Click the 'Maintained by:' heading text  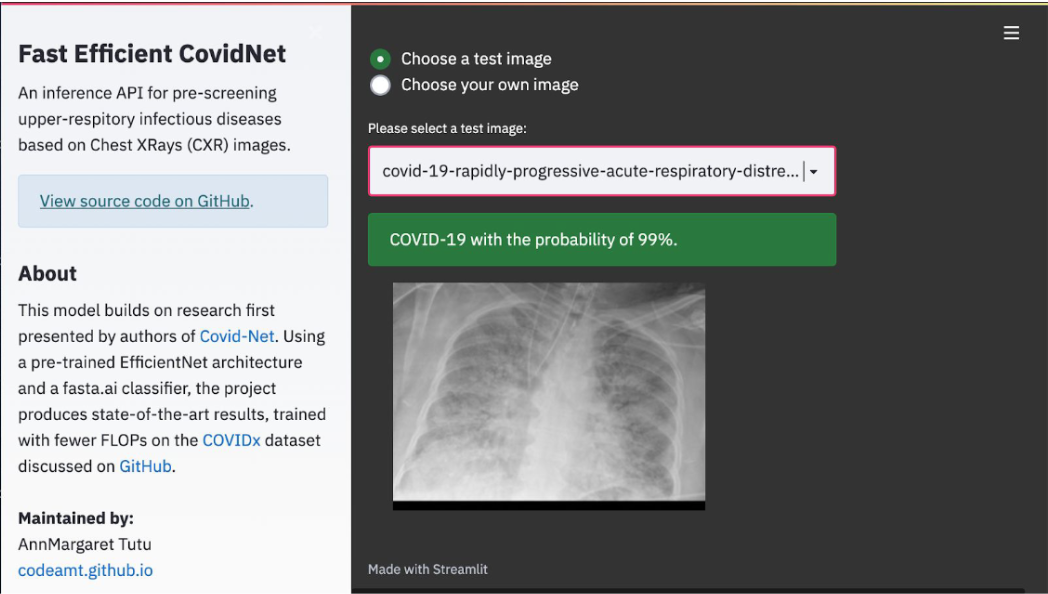[76, 518]
